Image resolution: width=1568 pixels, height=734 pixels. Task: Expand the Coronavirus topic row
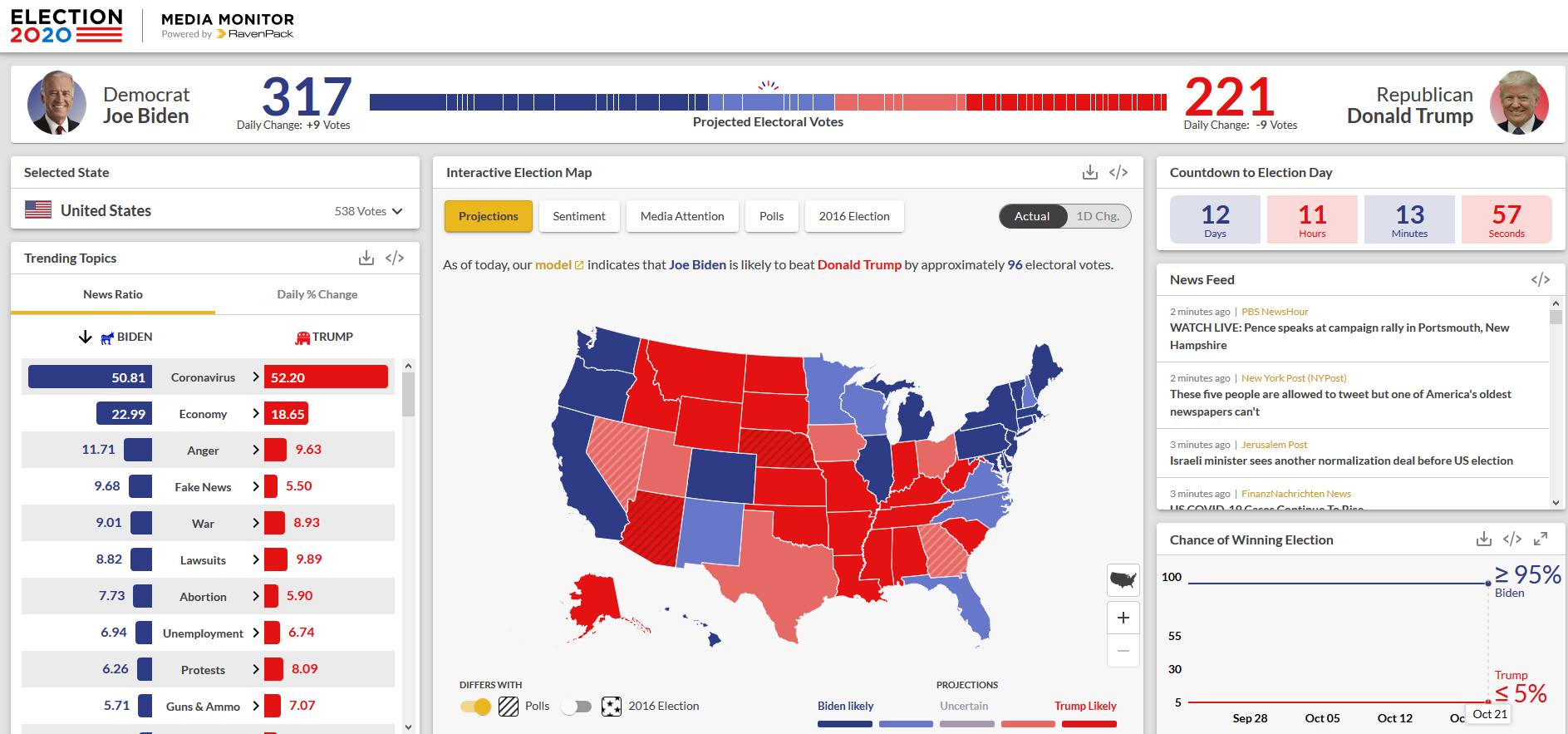256,377
